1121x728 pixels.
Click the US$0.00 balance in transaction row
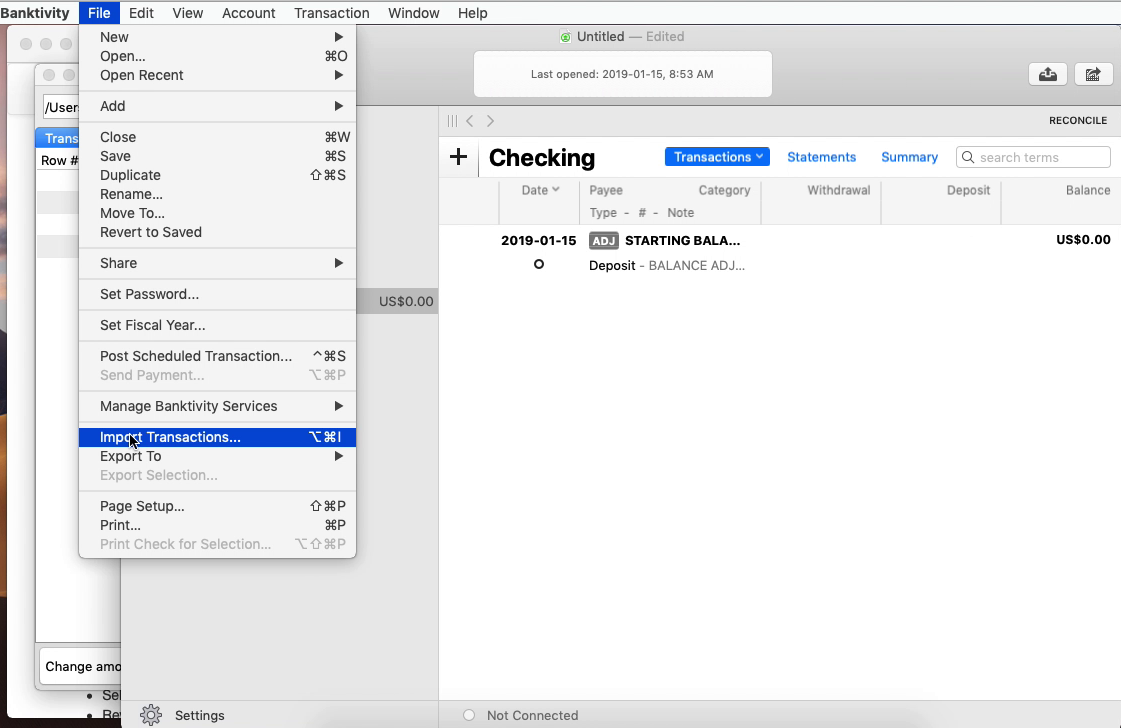click(x=1083, y=240)
